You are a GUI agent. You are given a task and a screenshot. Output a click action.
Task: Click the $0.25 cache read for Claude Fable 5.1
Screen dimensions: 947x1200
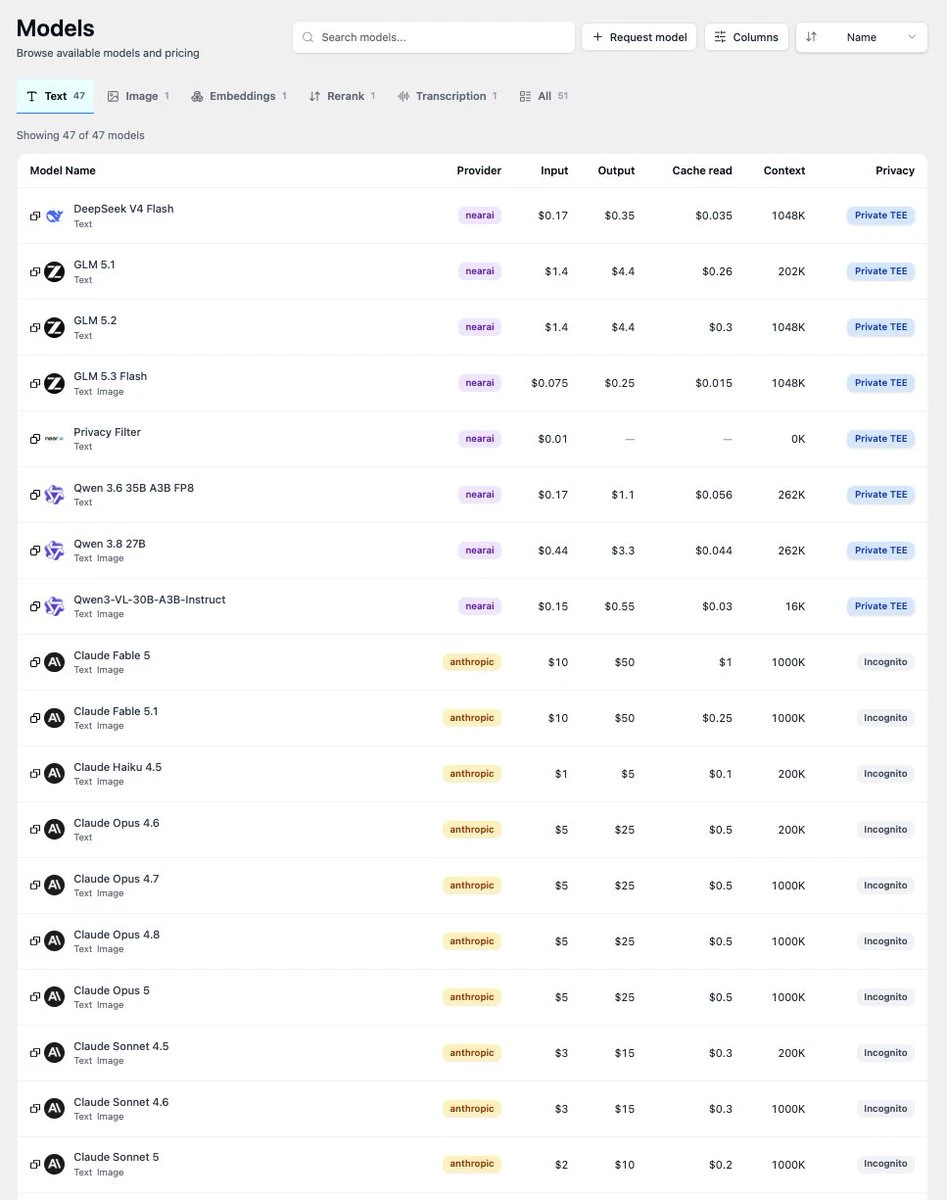717,718
